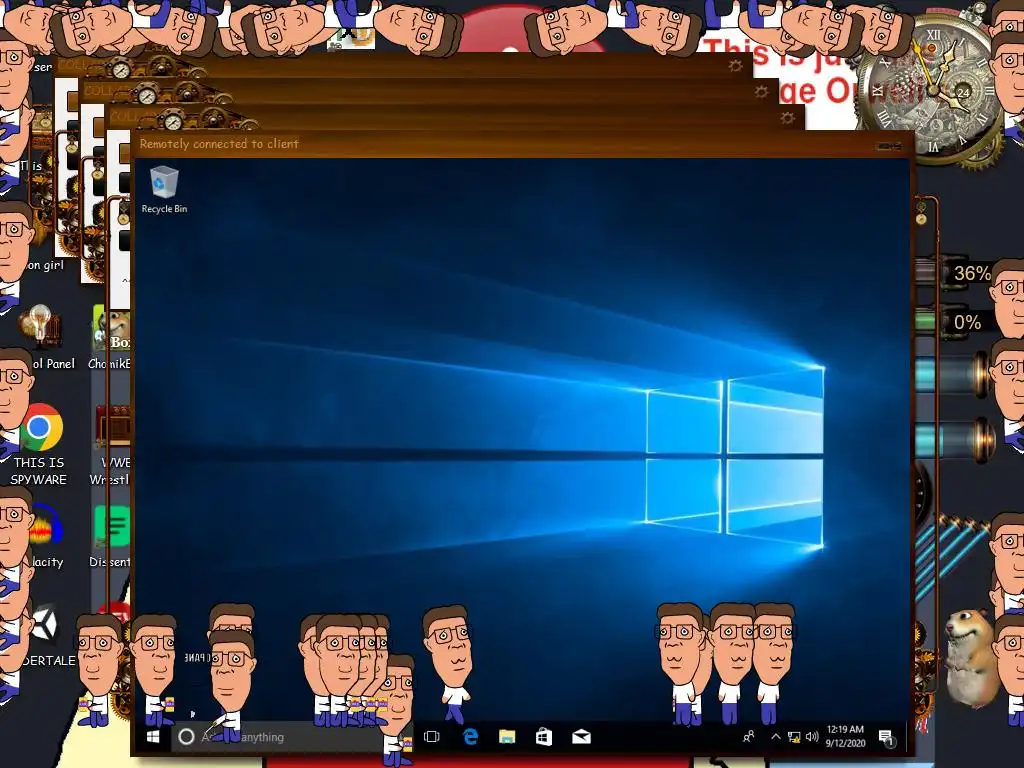The image size is (1024, 768).
Task: Click the 12:19 AM taskbar clock
Action: coord(846,736)
